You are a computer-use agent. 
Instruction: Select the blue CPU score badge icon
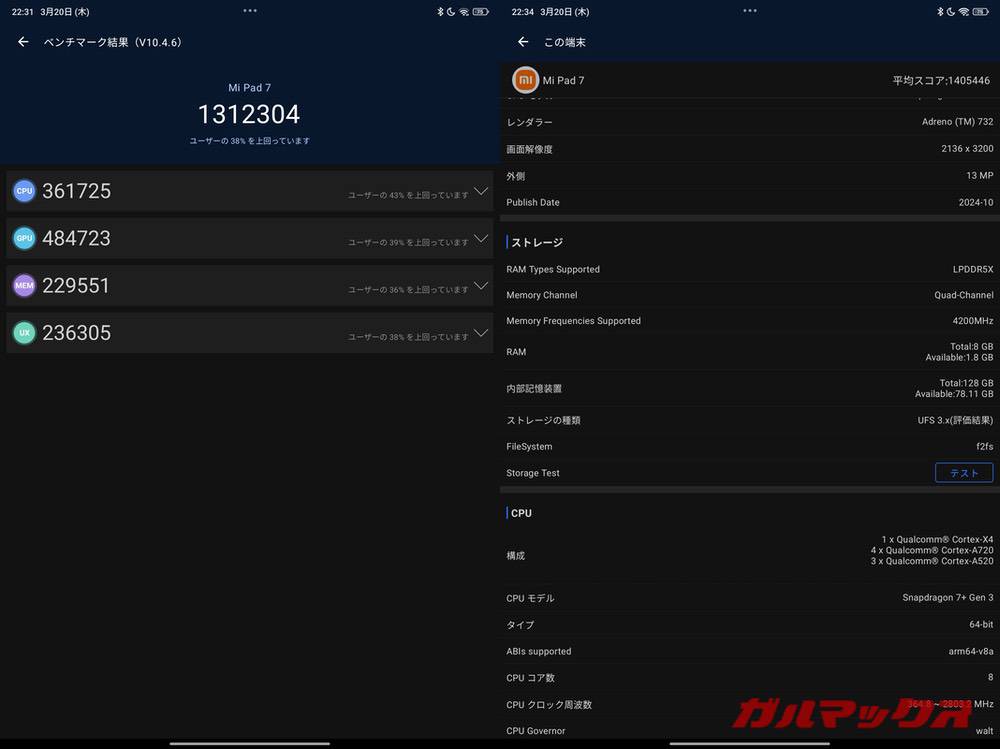[x=24, y=191]
